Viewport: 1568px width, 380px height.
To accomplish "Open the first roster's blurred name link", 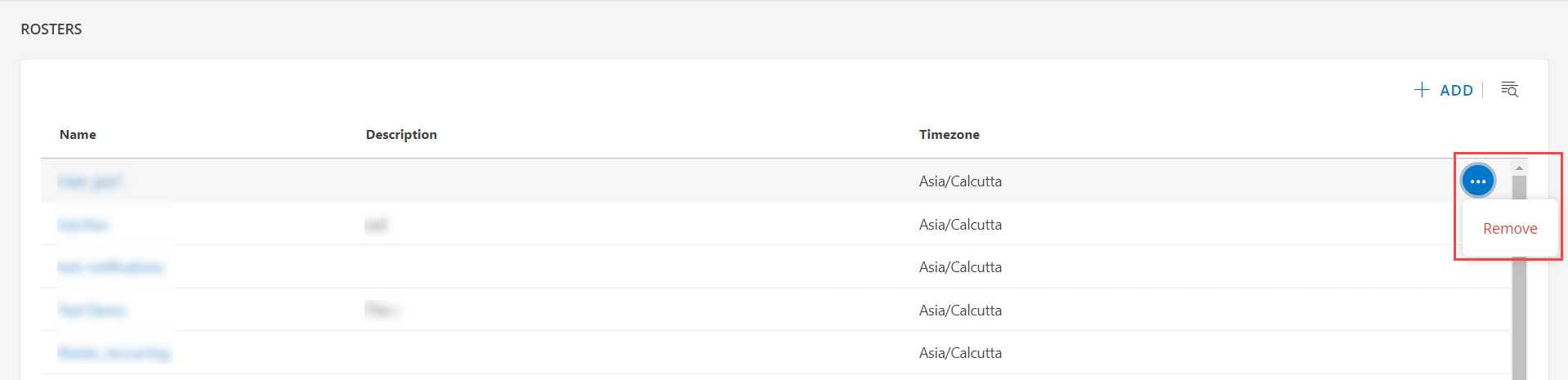I will click(x=90, y=181).
